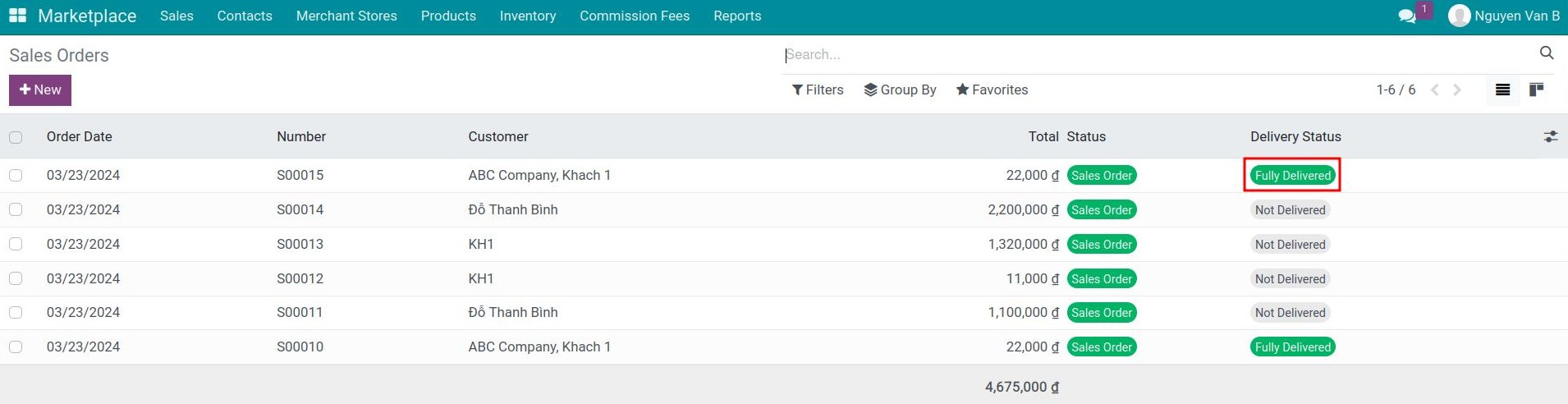Viewport: 1568px width, 404px height.
Task: Click the total 1,100,000 ₫
Action: pos(1024,312)
